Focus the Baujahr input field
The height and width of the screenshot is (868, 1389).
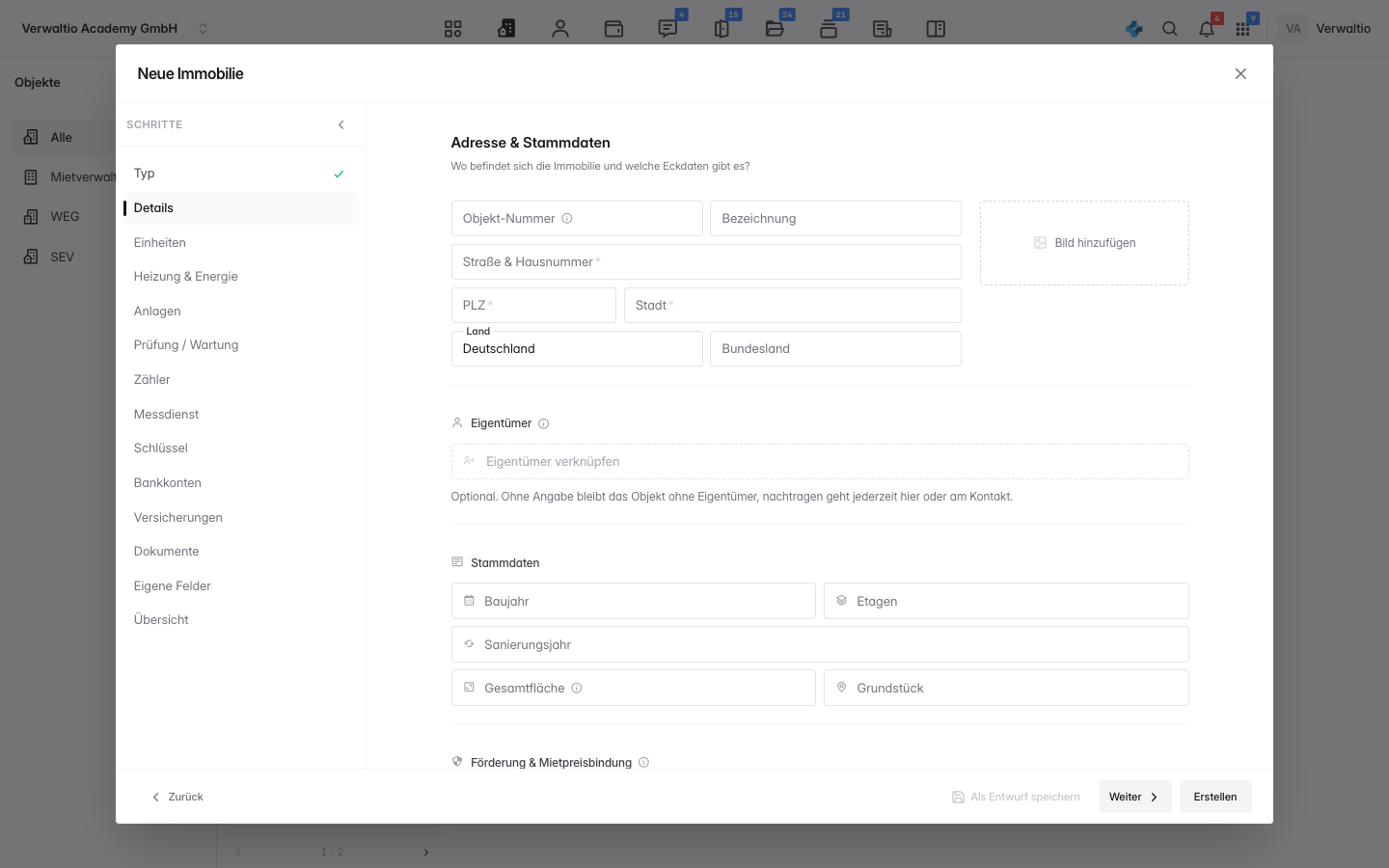pos(633,601)
